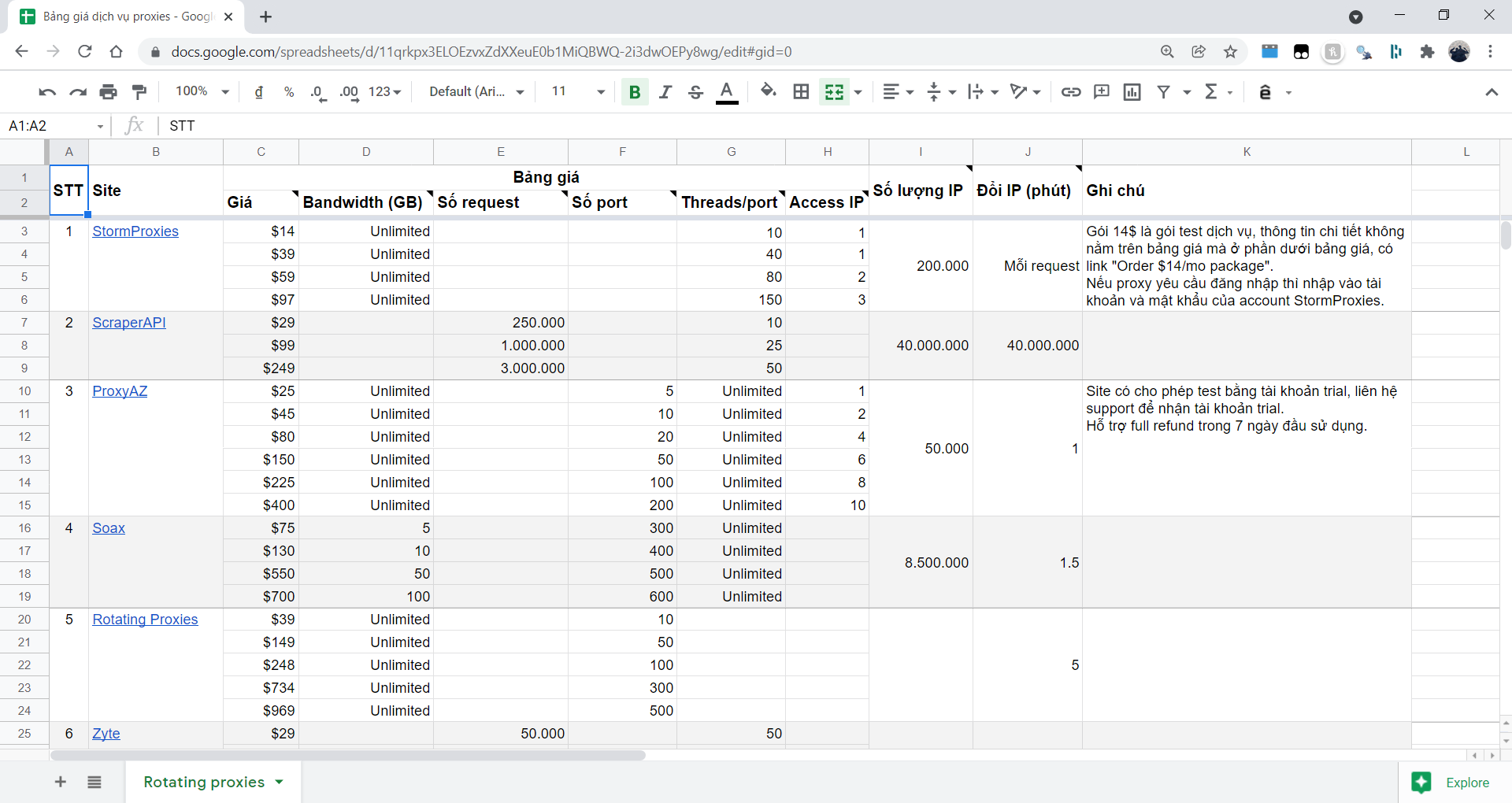Click the Insert chart icon

pos(1132,92)
